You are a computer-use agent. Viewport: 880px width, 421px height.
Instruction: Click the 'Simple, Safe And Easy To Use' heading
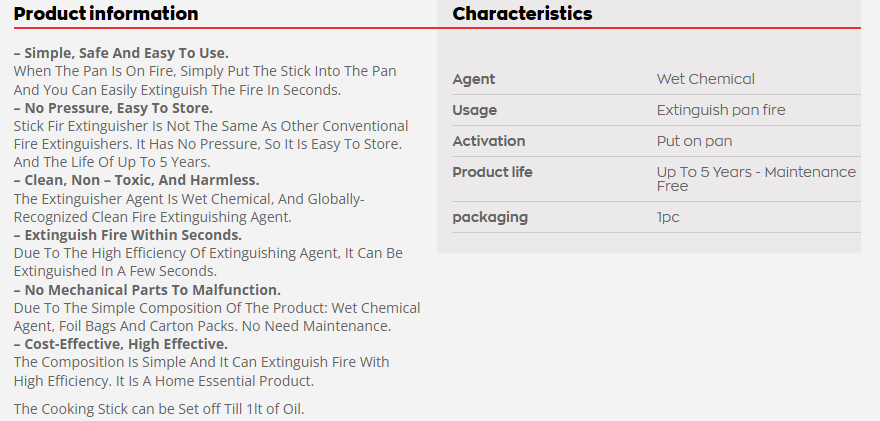[x=121, y=53]
